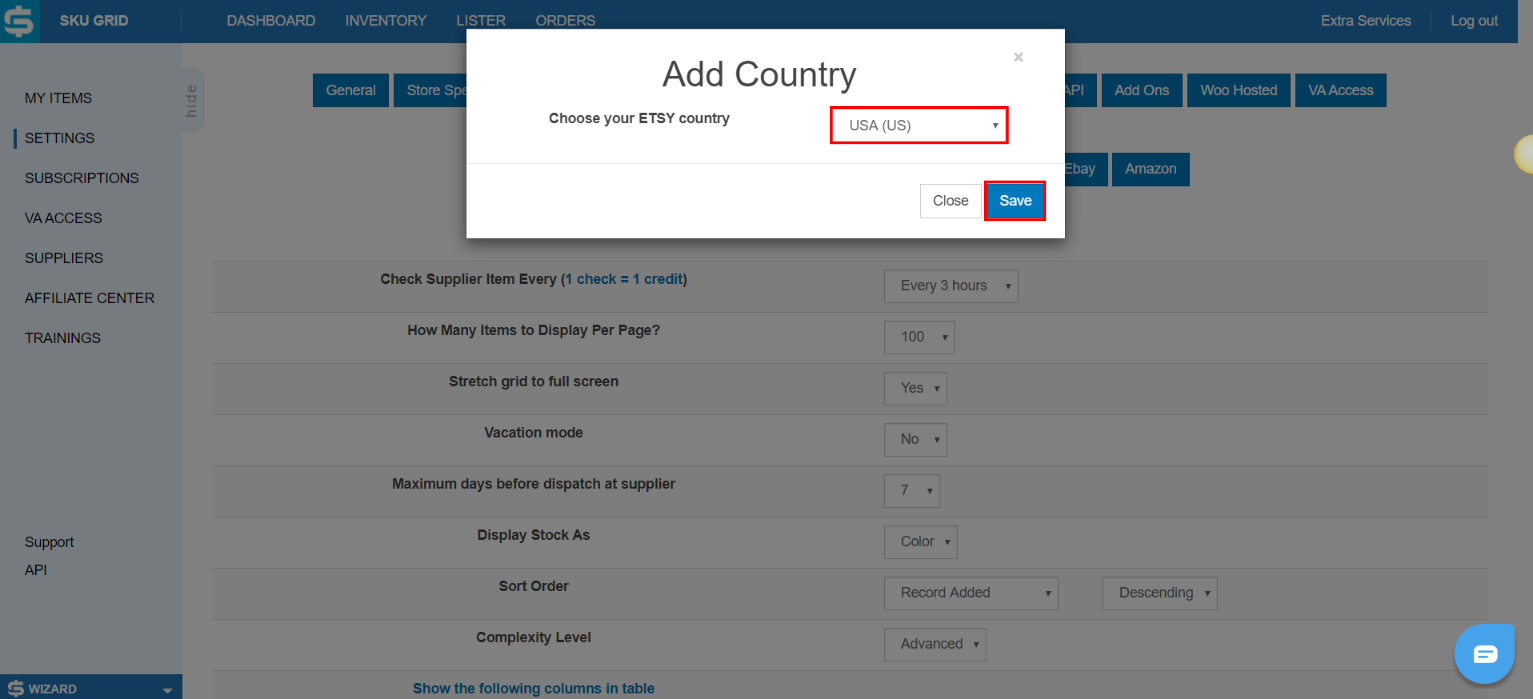This screenshot has width=1533, height=699.
Task: Switch to the Woo Hosted tab
Action: 1239,90
